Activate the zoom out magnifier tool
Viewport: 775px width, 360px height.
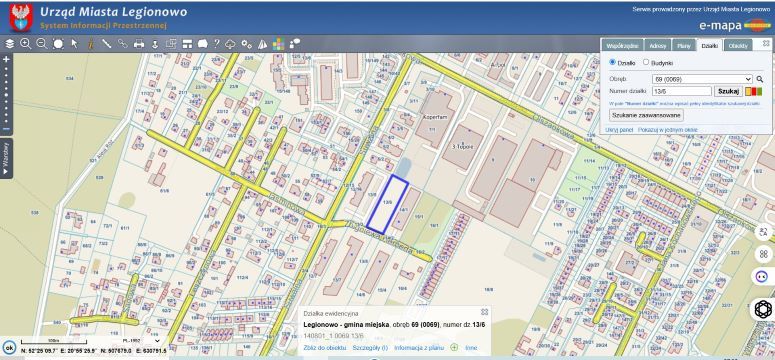(x=42, y=44)
